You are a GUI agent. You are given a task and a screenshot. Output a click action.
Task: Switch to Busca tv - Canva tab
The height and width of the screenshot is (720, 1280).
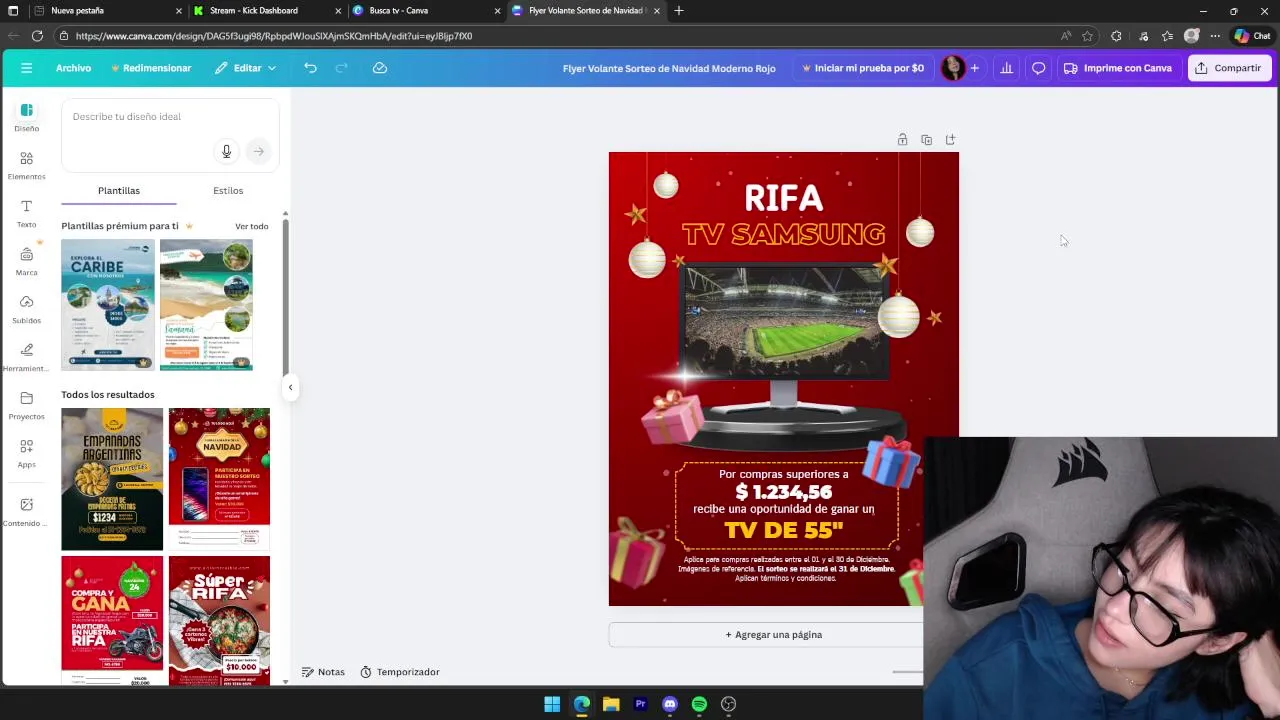(x=425, y=11)
